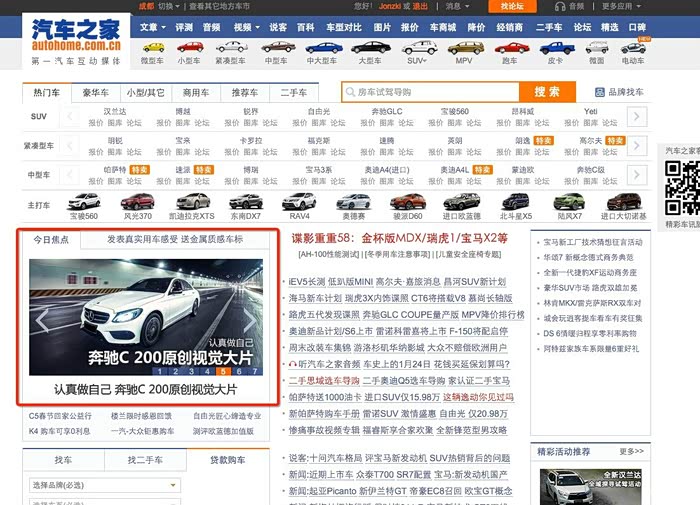
Task: Select the 骏派D60 orange car thumbnail
Action: tap(408, 201)
